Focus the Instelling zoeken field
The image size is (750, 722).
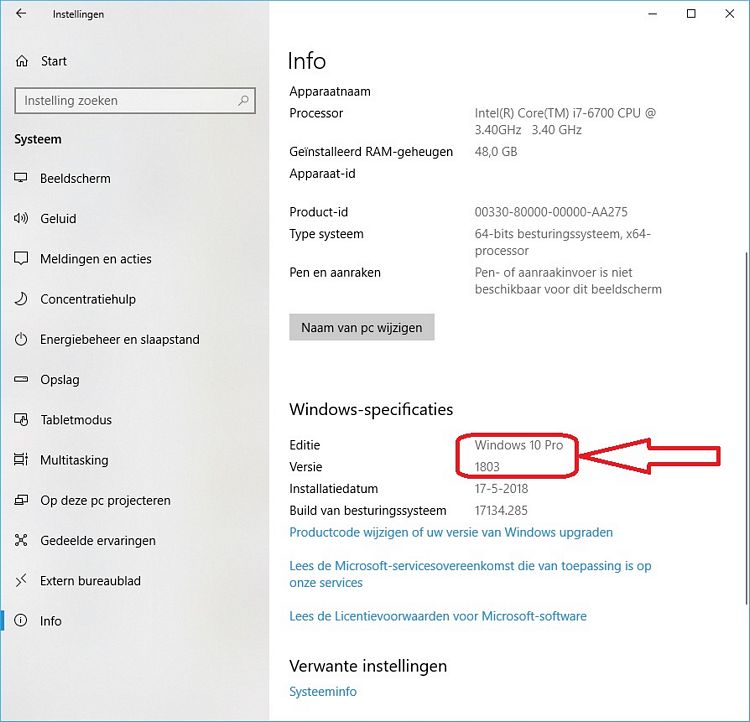[135, 100]
